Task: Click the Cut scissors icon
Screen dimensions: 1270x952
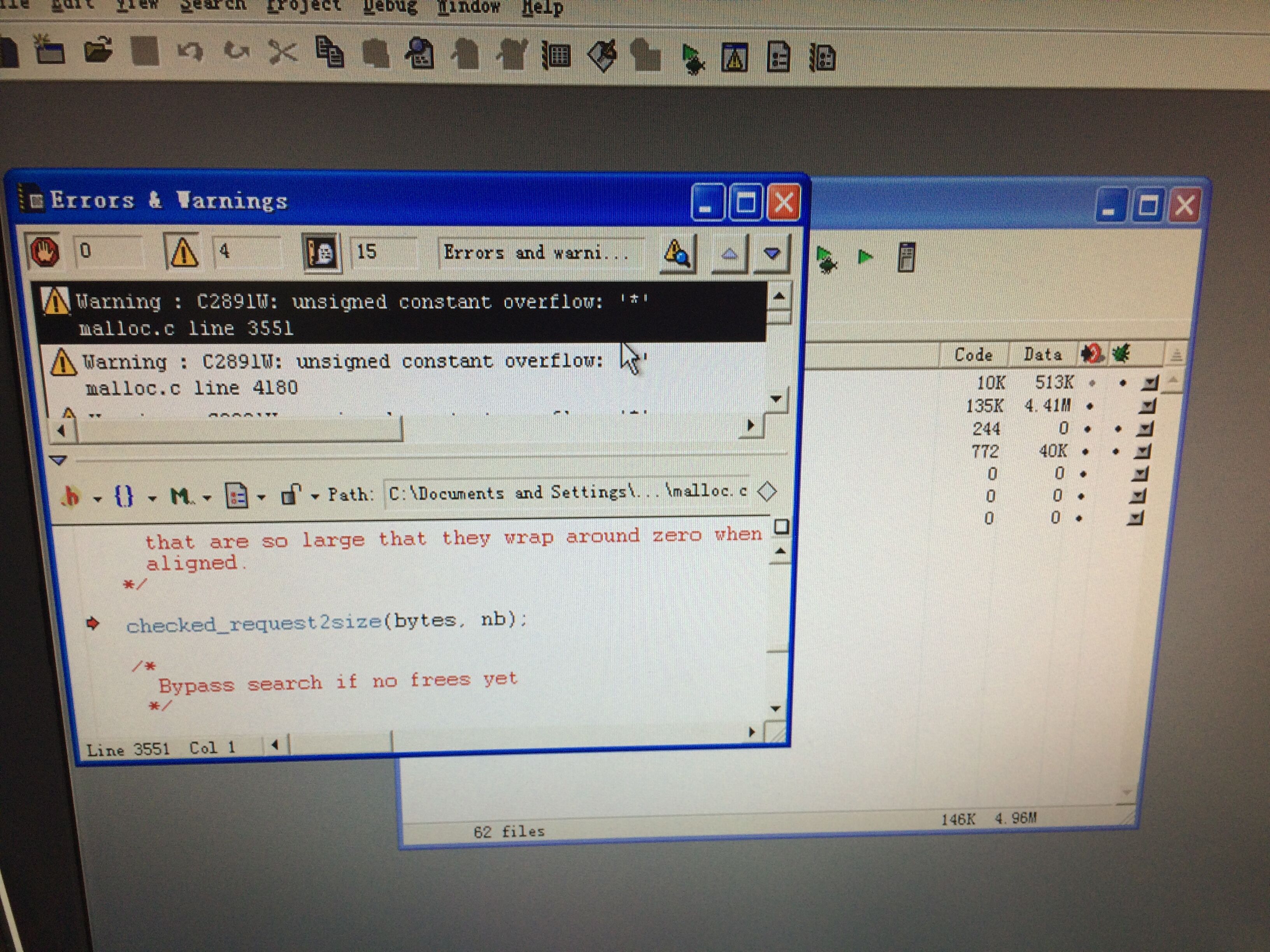Action: click(282, 52)
